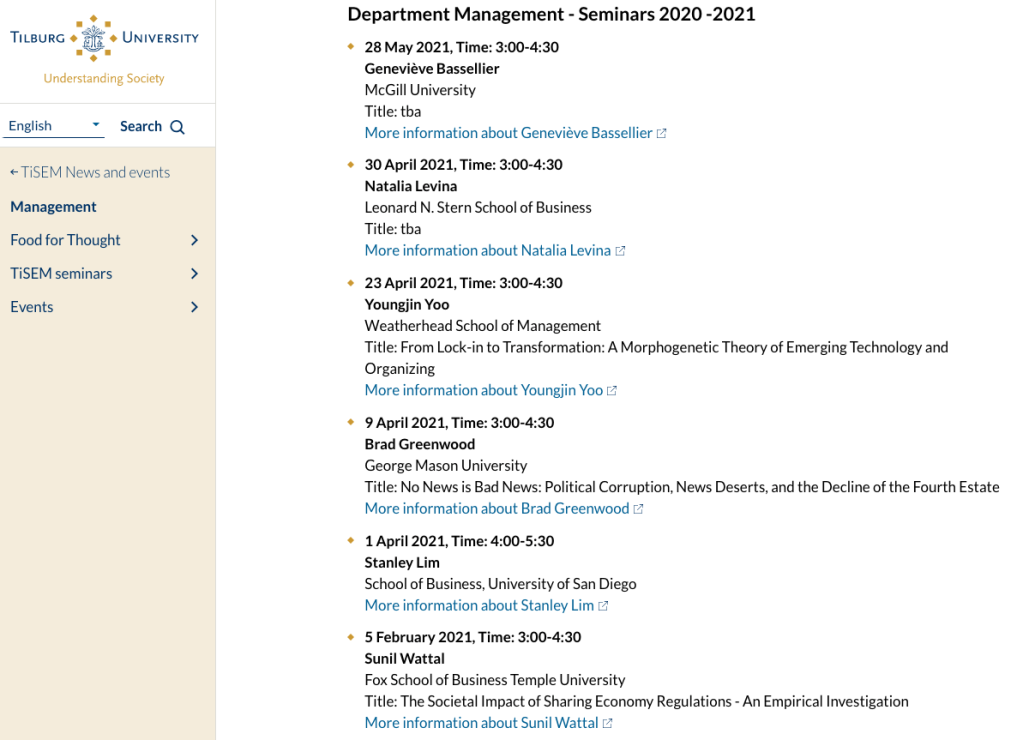
Task: Expand the TiSEM seminars chevron
Action: [194, 274]
